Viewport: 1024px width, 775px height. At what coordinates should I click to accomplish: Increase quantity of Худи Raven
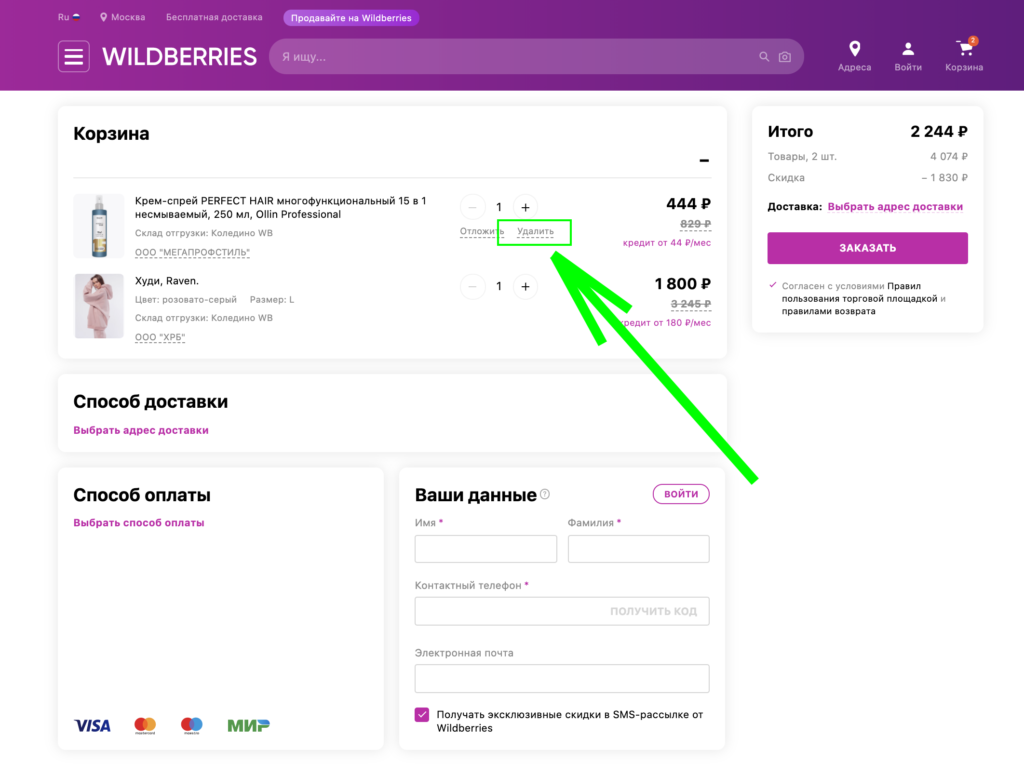click(525, 287)
